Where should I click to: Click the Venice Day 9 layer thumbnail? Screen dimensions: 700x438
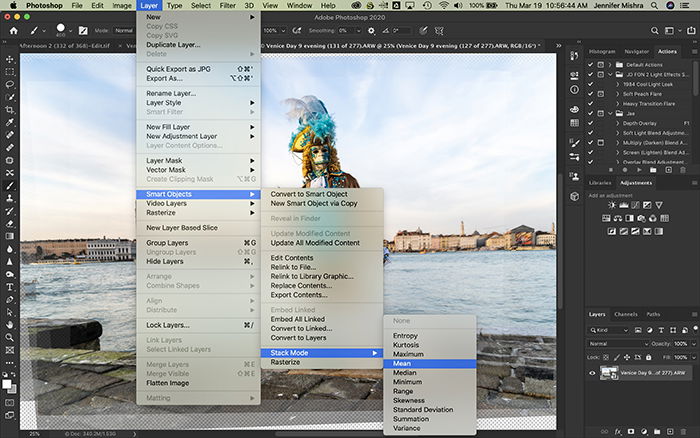point(609,373)
